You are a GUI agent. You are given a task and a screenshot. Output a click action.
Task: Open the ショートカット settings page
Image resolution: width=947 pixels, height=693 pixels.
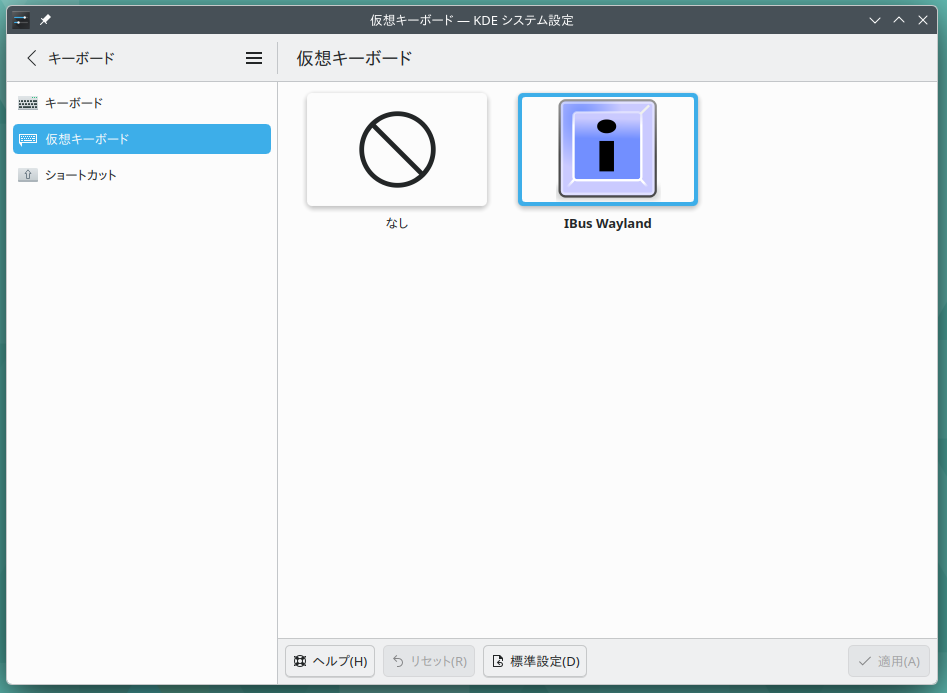pos(81,175)
